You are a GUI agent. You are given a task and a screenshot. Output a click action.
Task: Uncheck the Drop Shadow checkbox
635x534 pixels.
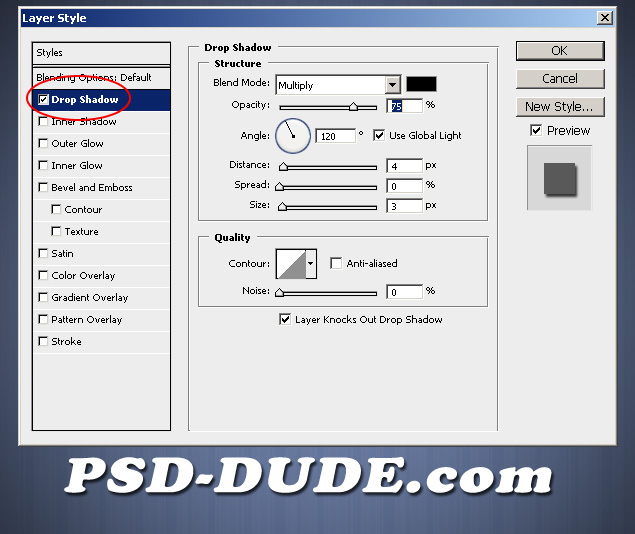[43, 100]
